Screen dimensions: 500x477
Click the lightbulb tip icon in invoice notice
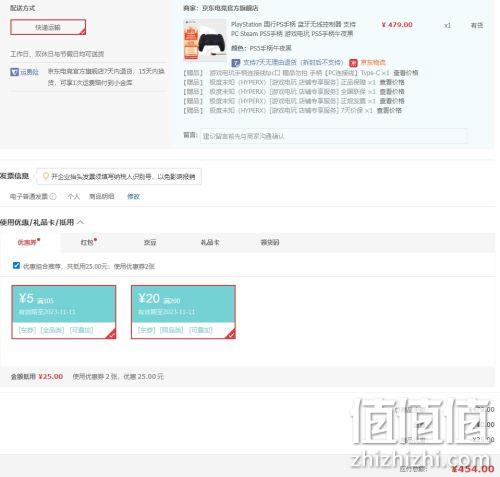click(46, 176)
